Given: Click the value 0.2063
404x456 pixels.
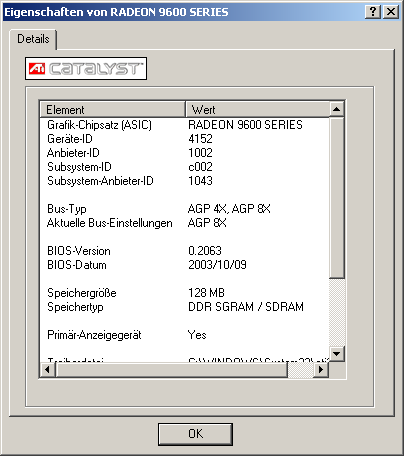Looking at the screenshot, I should [205, 251].
